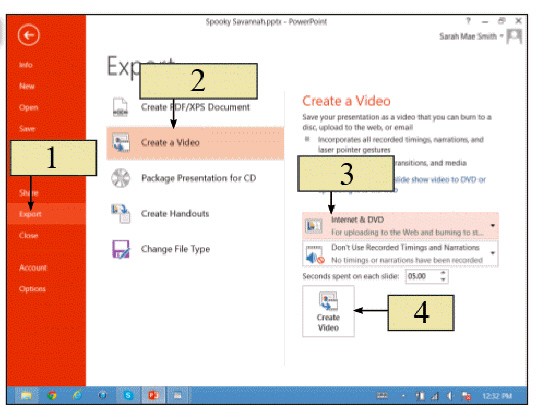Click the network signal tray icon

(x=435, y=396)
